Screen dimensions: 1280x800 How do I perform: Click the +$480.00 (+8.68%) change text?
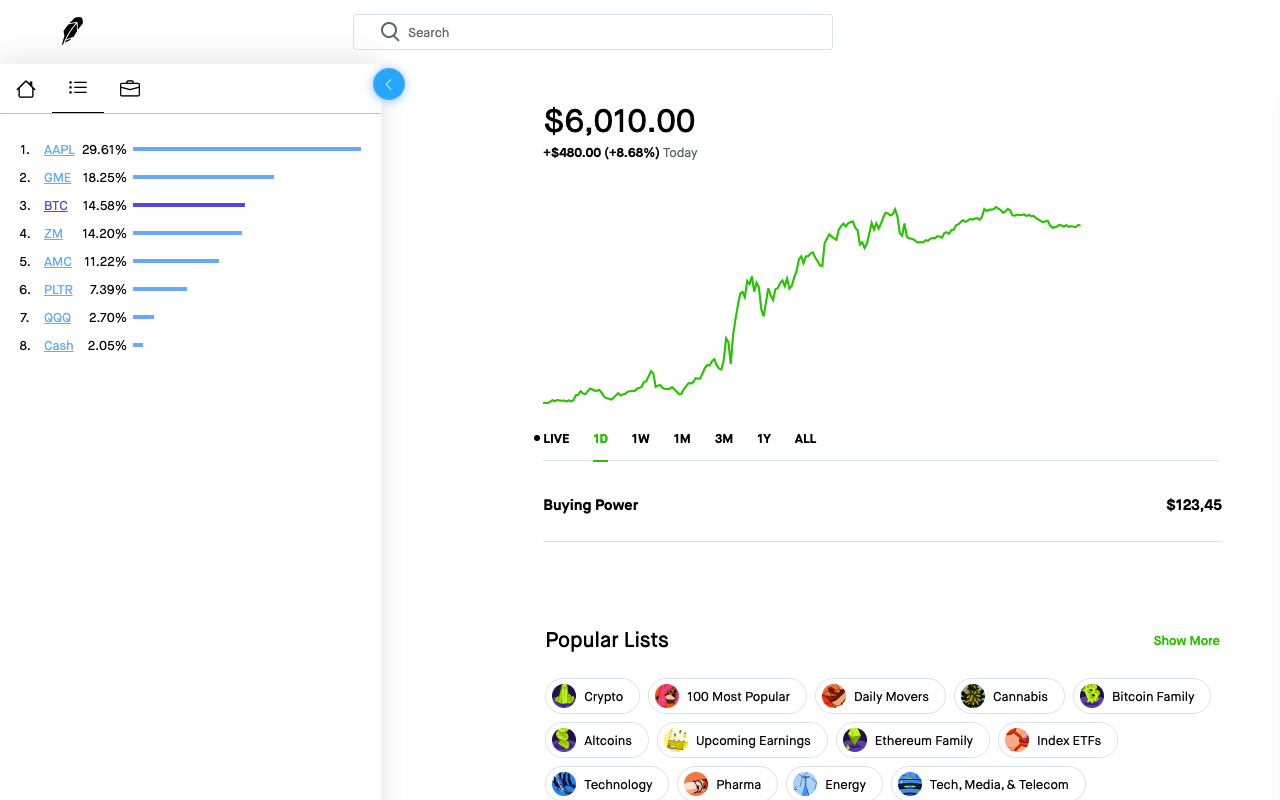click(x=601, y=153)
